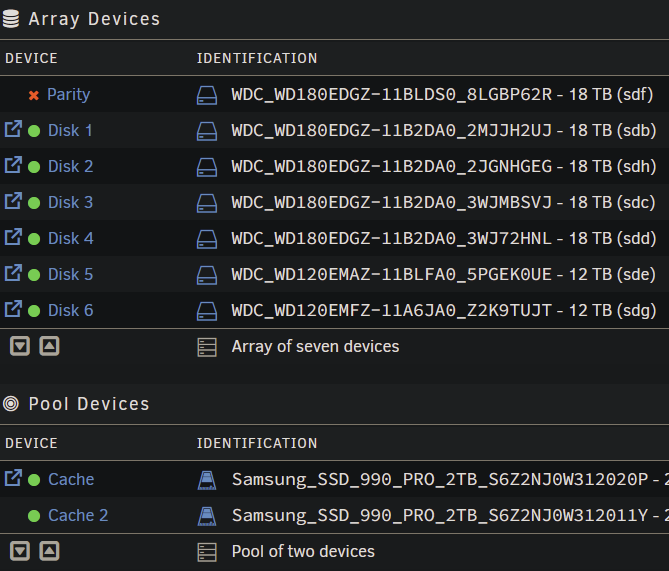Click the Array Devices stack icon

pyautogui.click(x=11, y=19)
